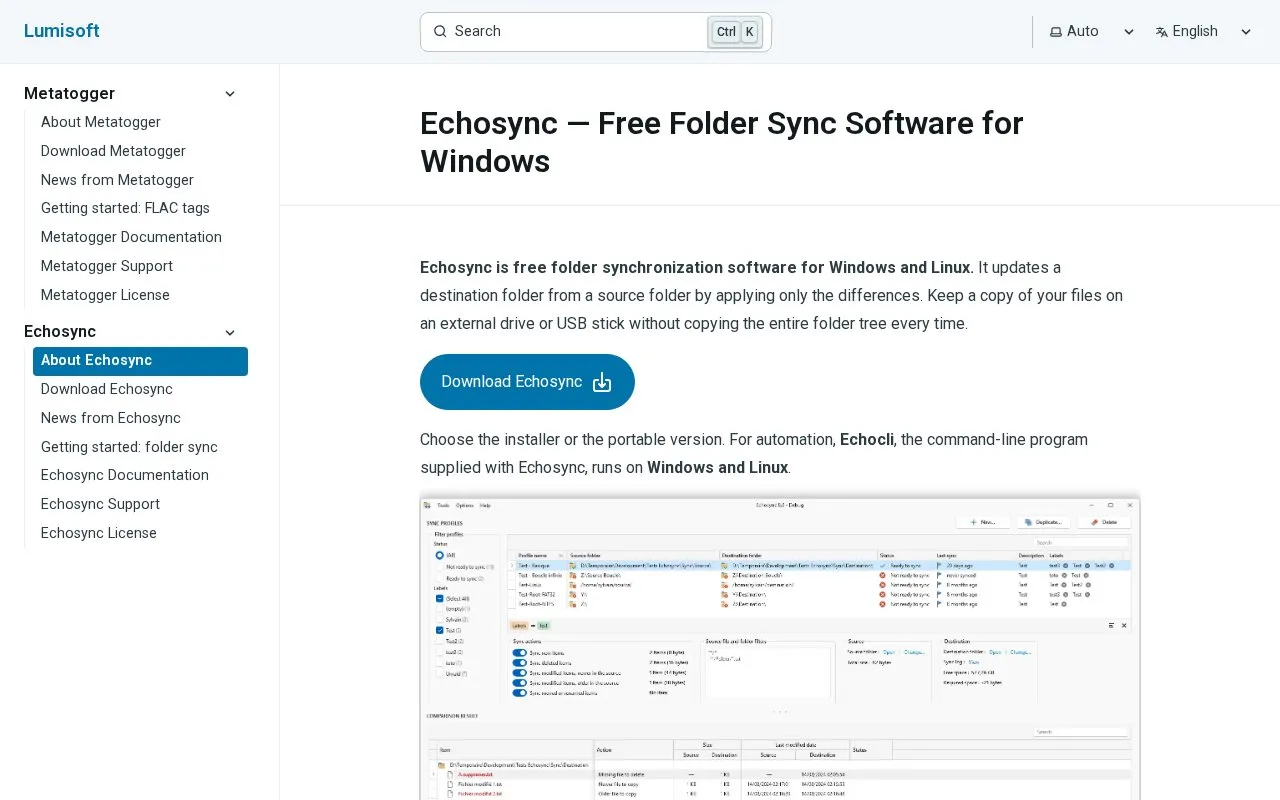Focus the Search field
Screen dimensions: 1280x800
(x=595, y=32)
